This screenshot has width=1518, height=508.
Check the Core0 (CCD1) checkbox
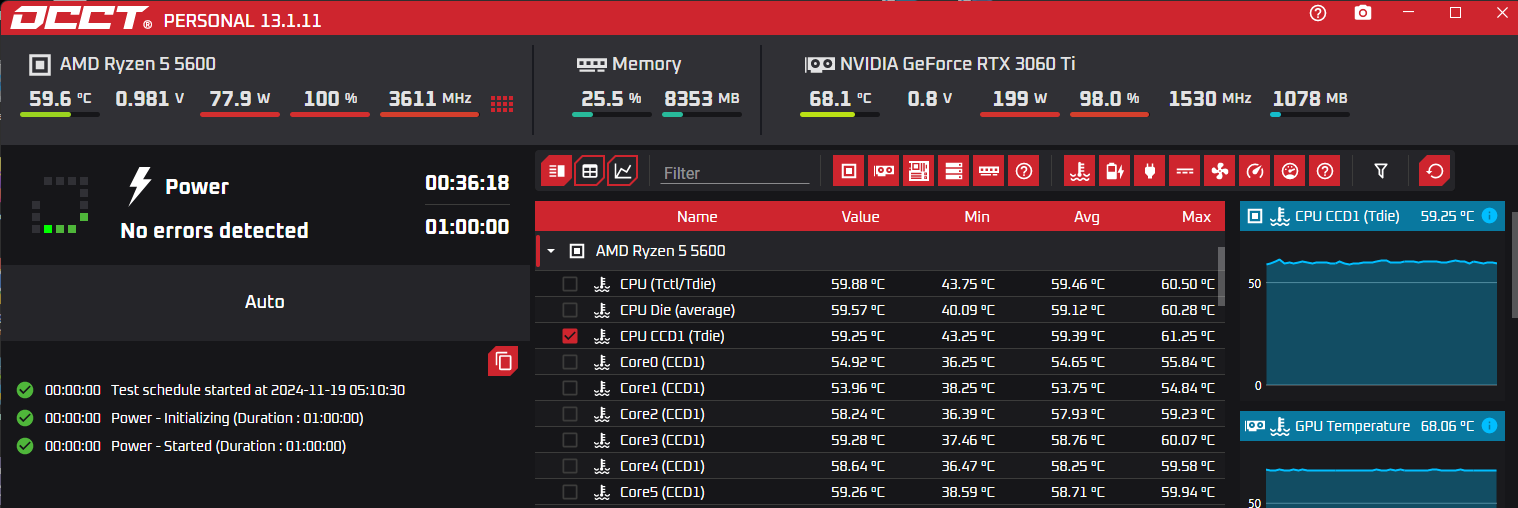570,362
